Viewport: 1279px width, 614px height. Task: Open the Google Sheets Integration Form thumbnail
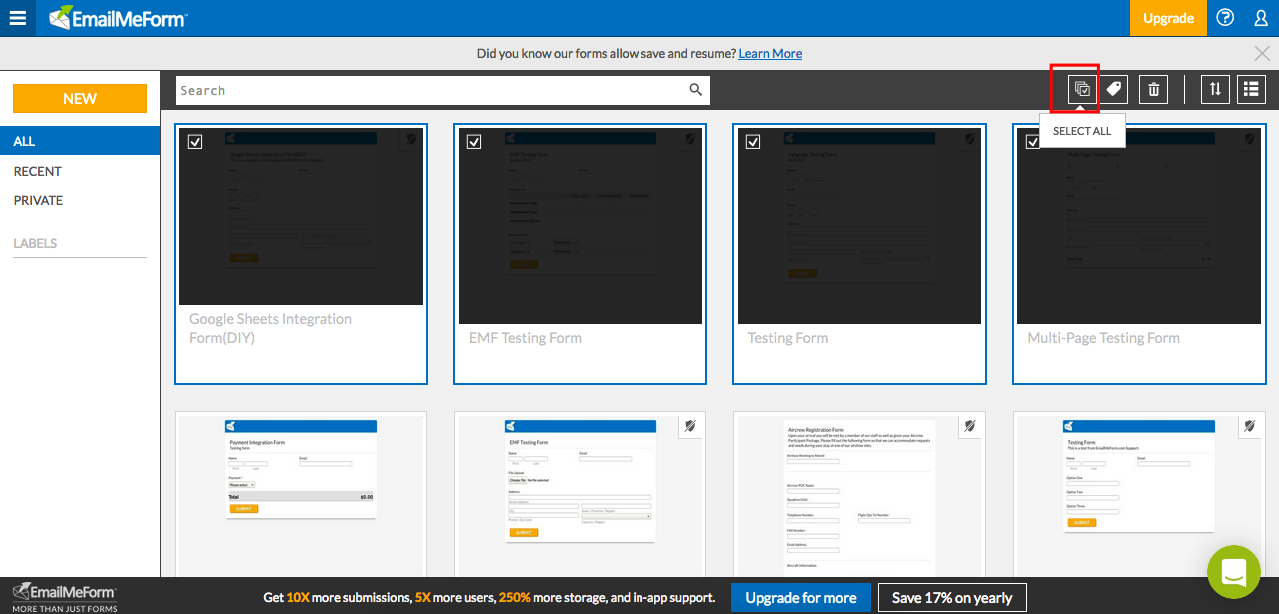pyautogui.click(x=301, y=216)
